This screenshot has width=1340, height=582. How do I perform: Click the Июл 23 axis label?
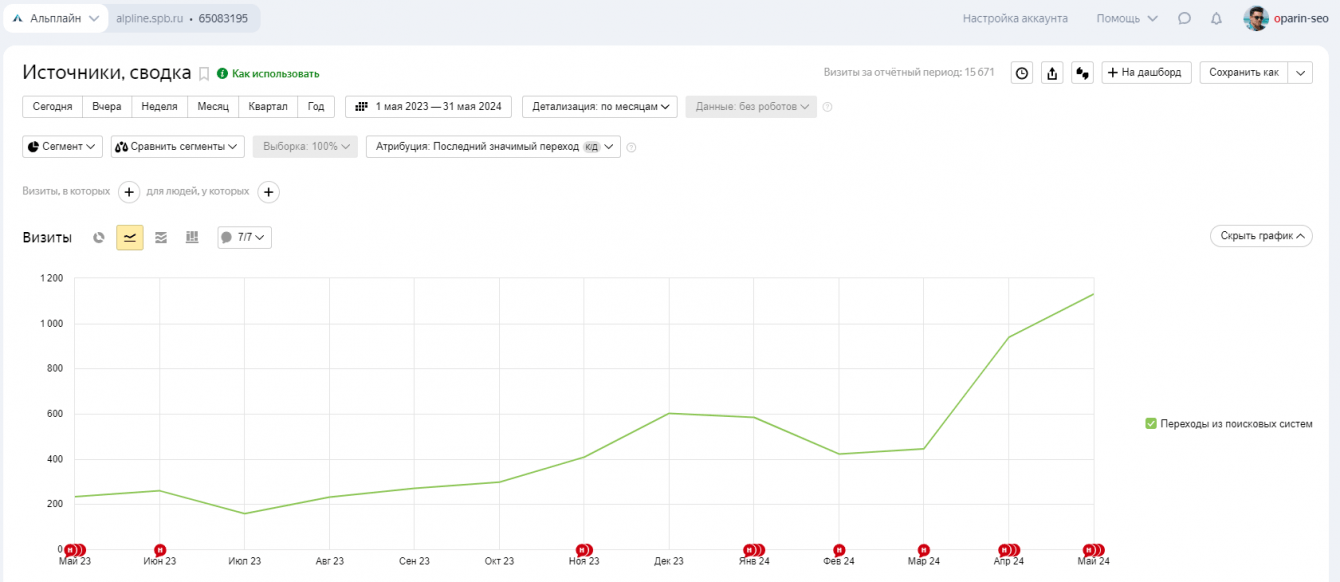(244, 561)
